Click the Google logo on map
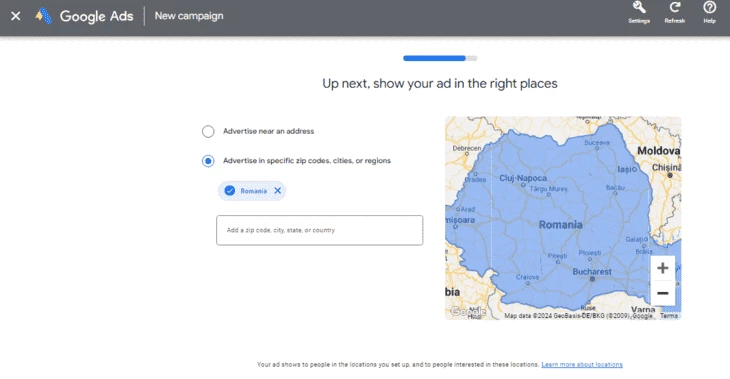The image size is (730, 379). pyautogui.click(x=468, y=311)
